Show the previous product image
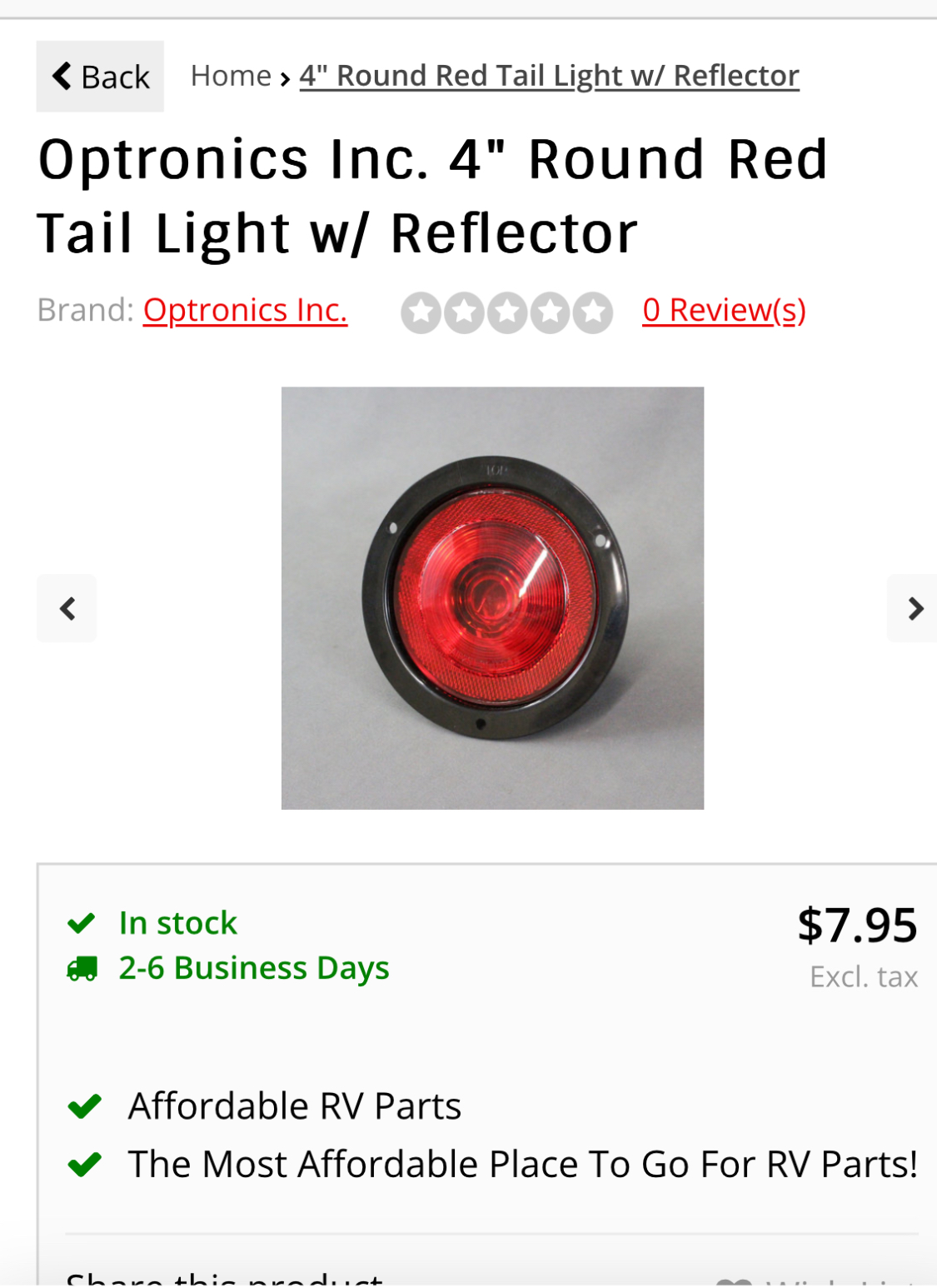 [67, 608]
